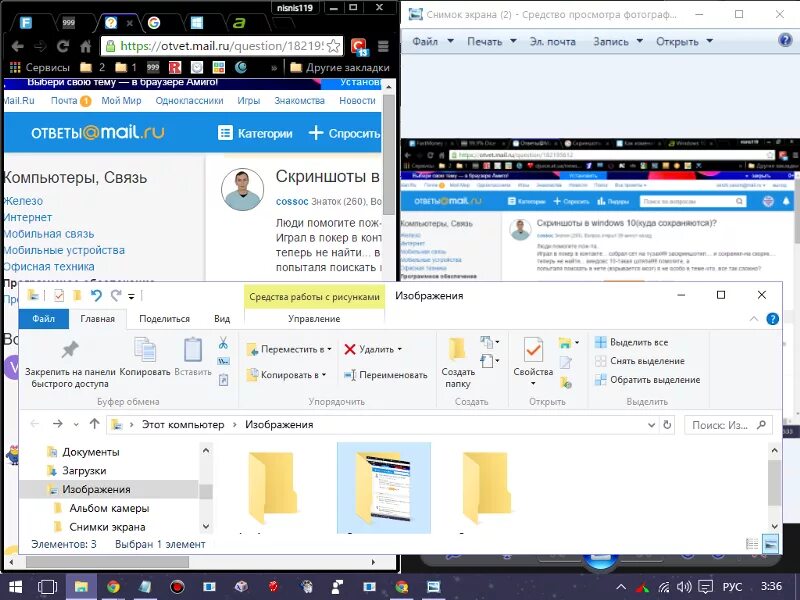
Task: Click Выделить все in ribbon
Action: point(632,342)
